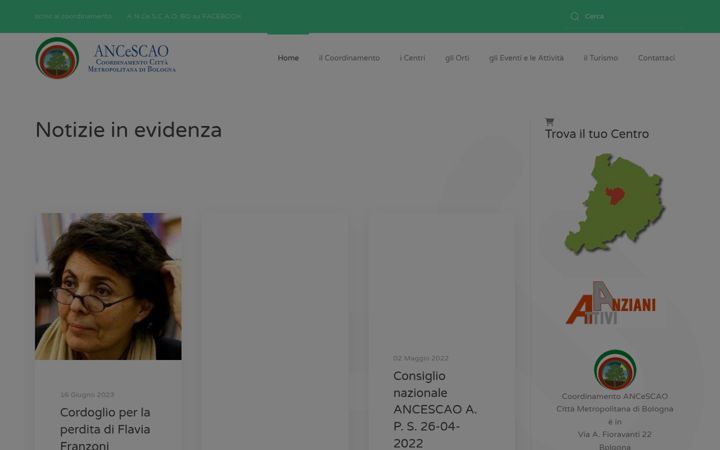Click the 'Via A. Fioravanti 22' address

coord(615,434)
